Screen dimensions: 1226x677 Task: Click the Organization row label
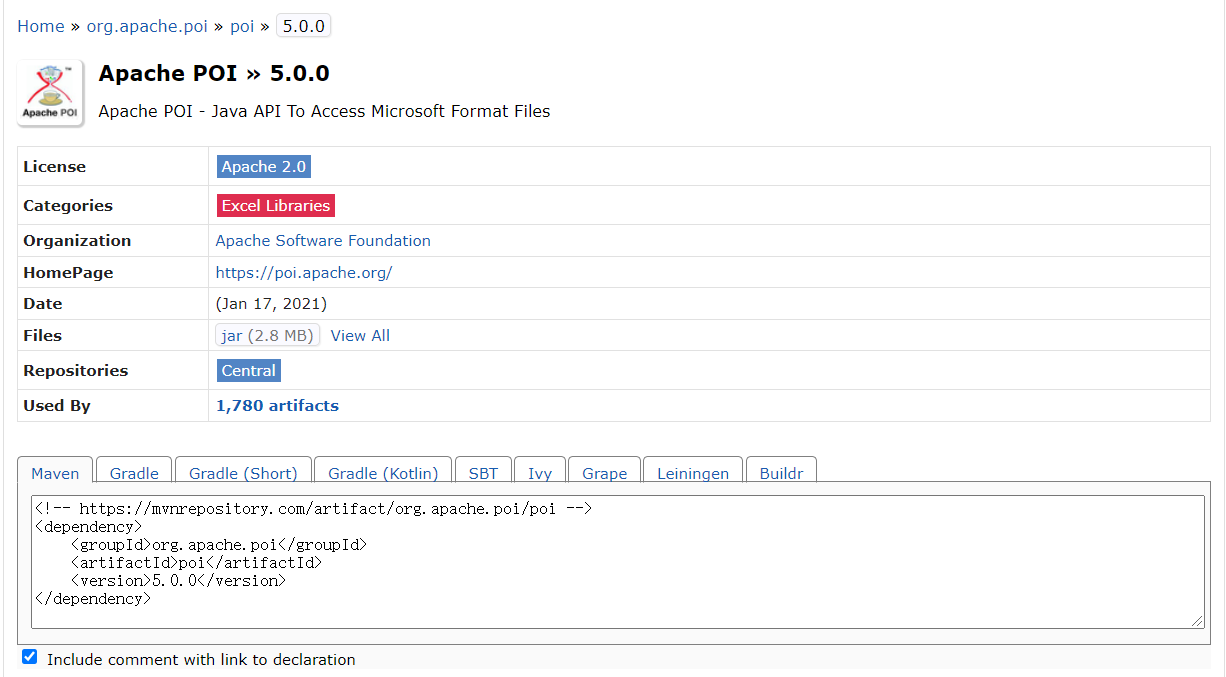coord(77,241)
